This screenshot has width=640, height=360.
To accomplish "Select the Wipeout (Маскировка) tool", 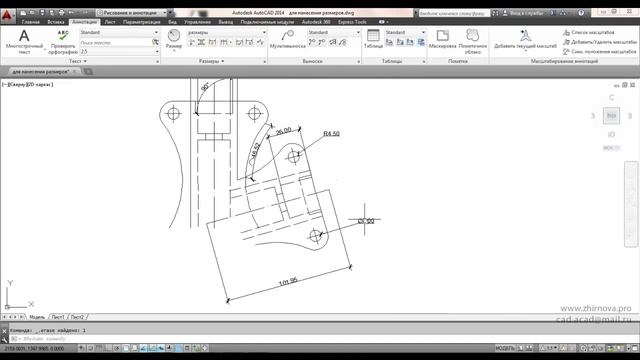I will (x=442, y=39).
